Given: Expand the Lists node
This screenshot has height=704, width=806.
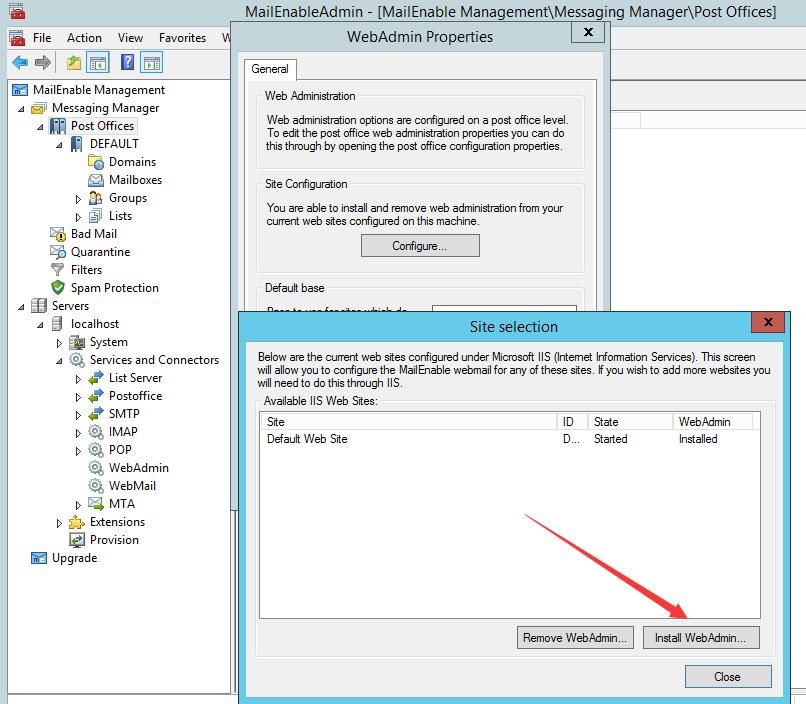Looking at the screenshot, I should coord(78,217).
